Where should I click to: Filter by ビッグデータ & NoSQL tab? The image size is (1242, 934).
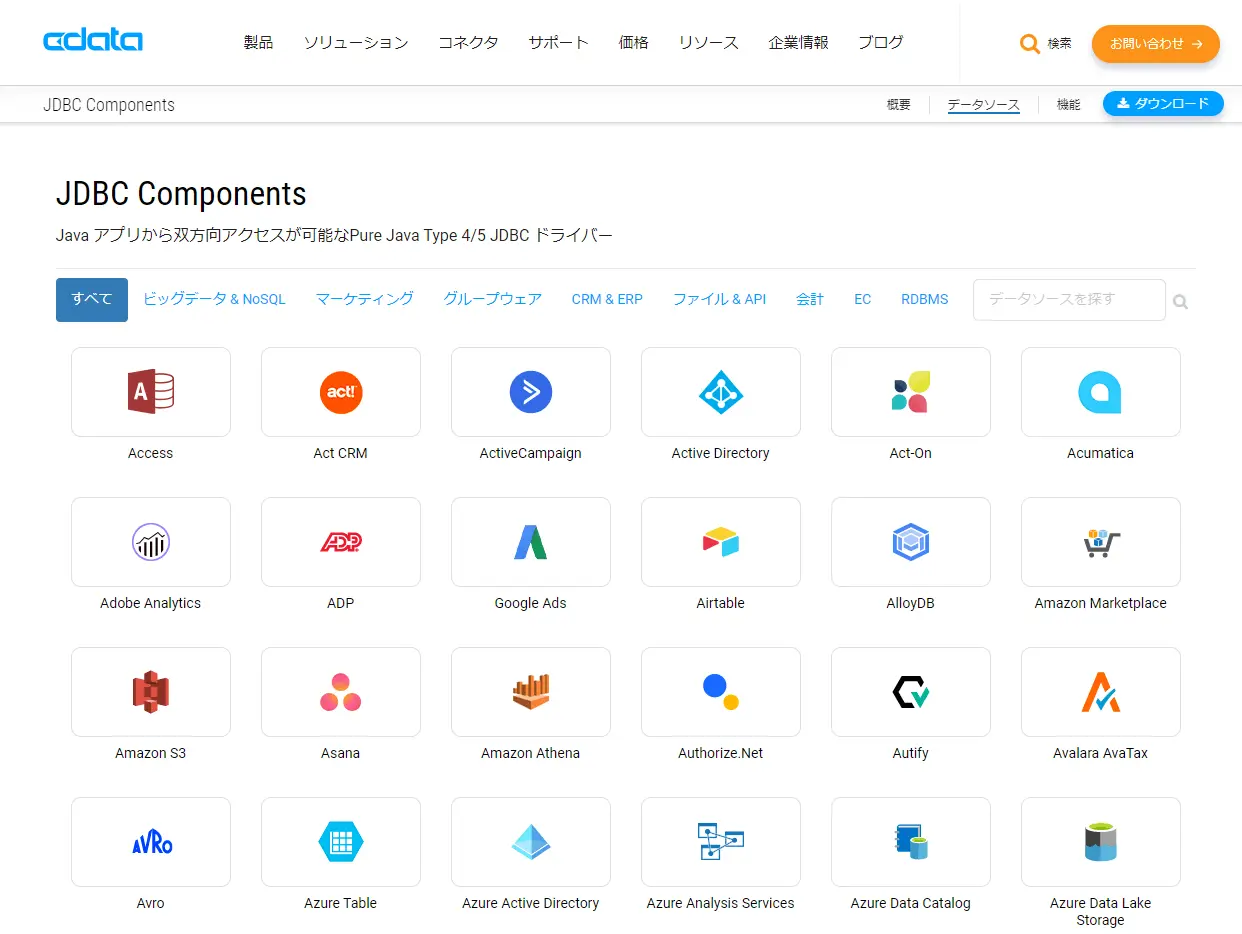(x=214, y=299)
